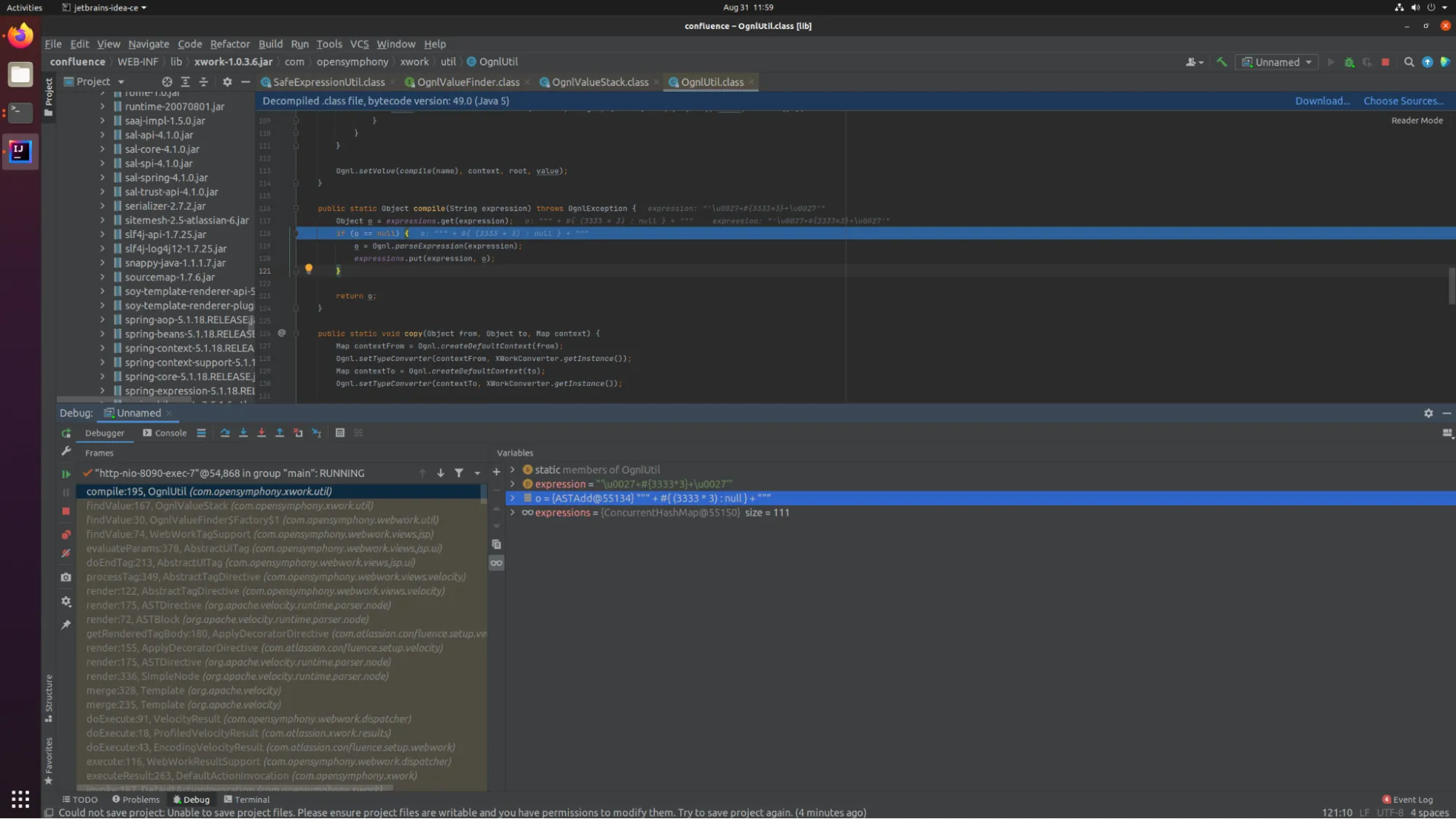Expand the expression variable node

pyautogui.click(x=512, y=484)
